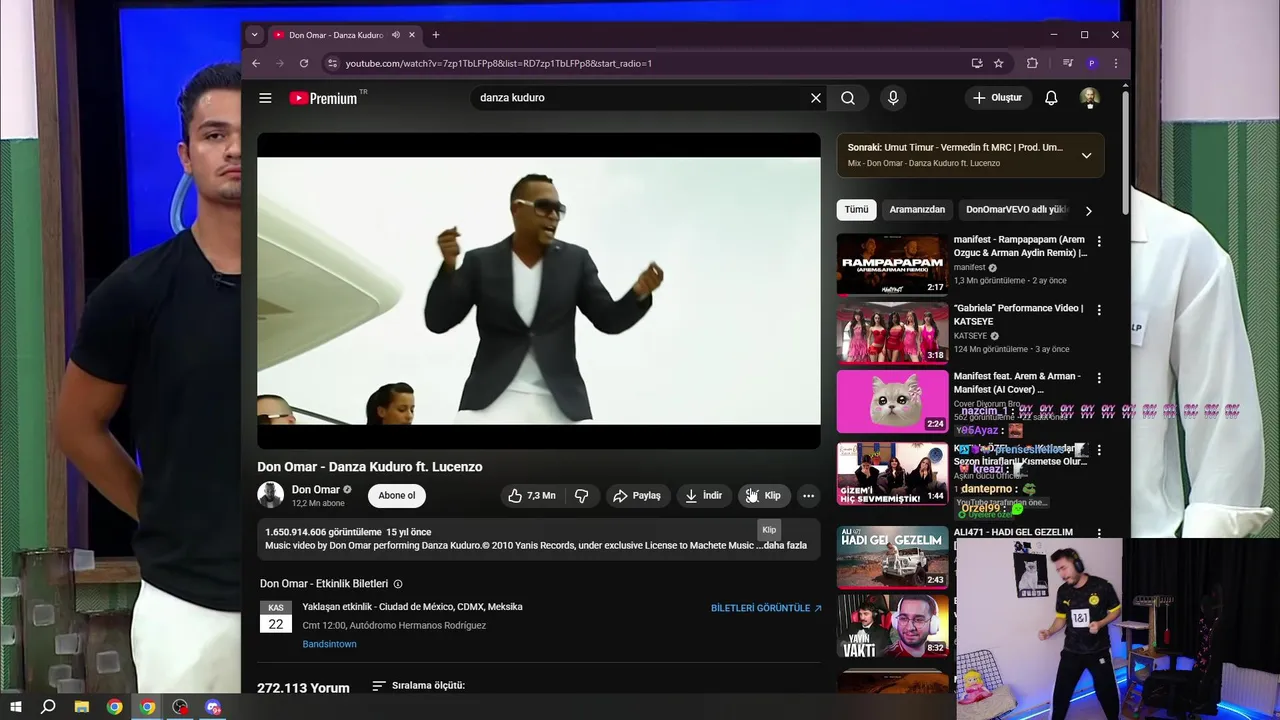The width and height of the screenshot is (1280, 720).
Task: Subscribe with the Abone ol button
Action: [396, 496]
